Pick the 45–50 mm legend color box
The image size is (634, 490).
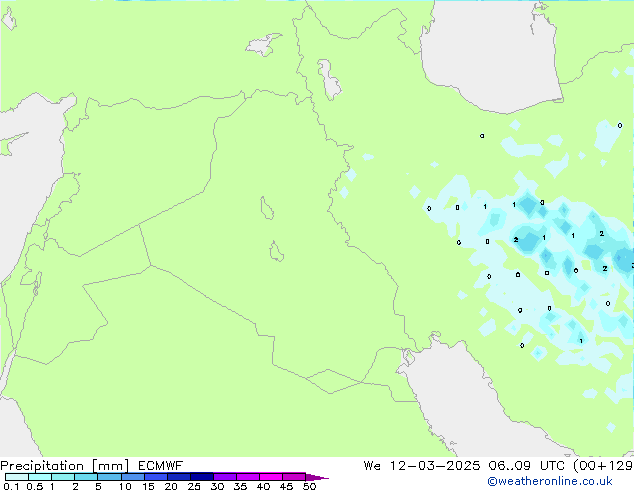[294, 477]
